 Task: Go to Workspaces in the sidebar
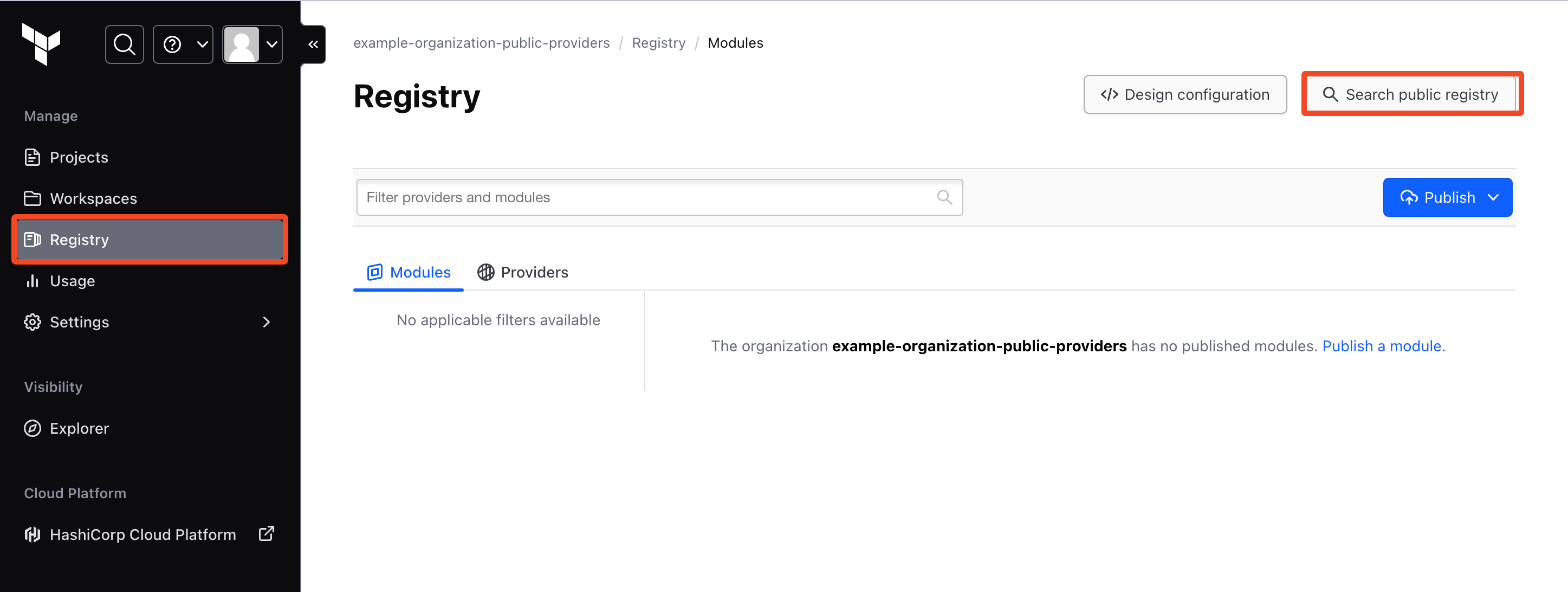pyautogui.click(x=93, y=198)
